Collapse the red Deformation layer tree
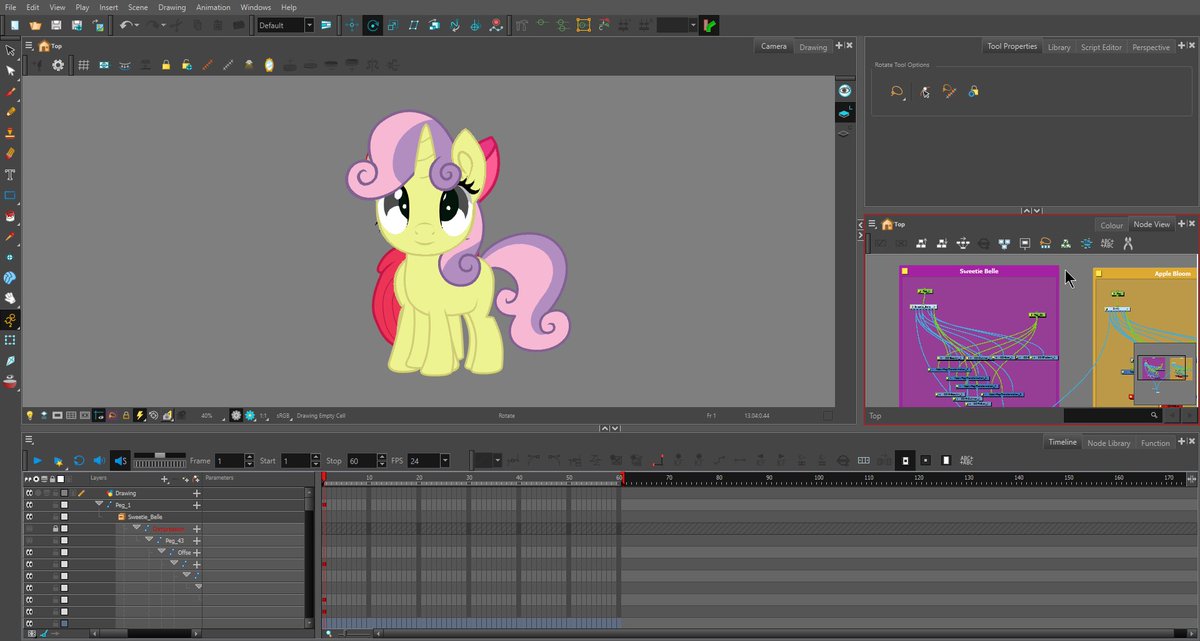Viewport: 1200px width, 641px height. pos(136,529)
